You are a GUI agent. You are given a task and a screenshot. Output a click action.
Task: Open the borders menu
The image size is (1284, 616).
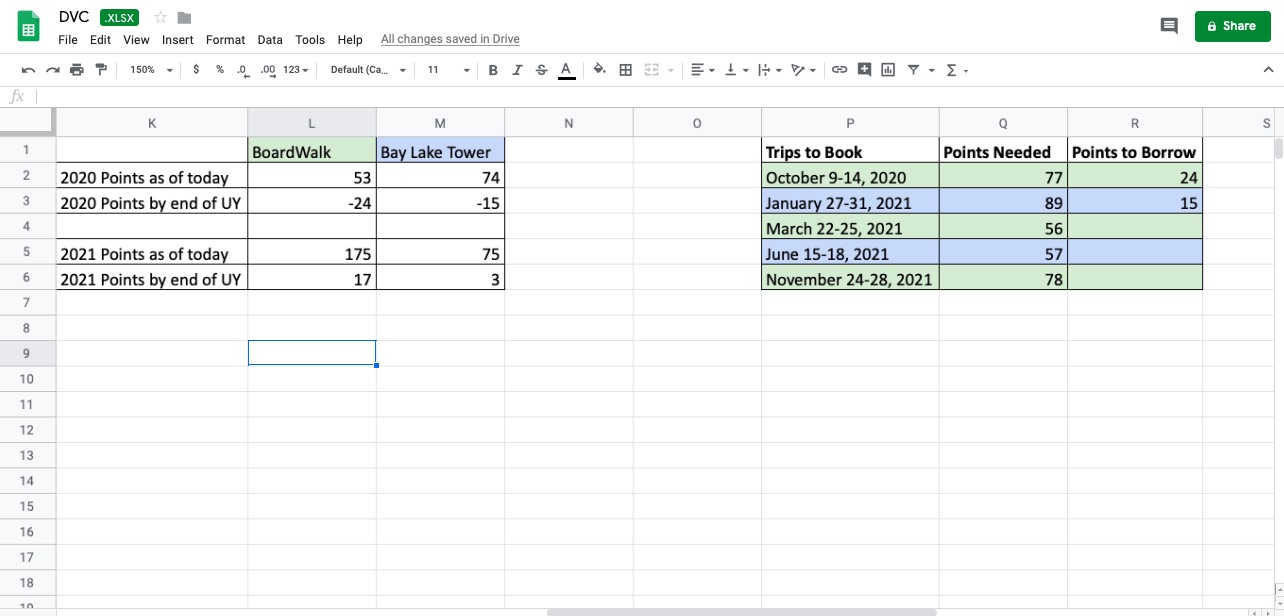click(626, 70)
